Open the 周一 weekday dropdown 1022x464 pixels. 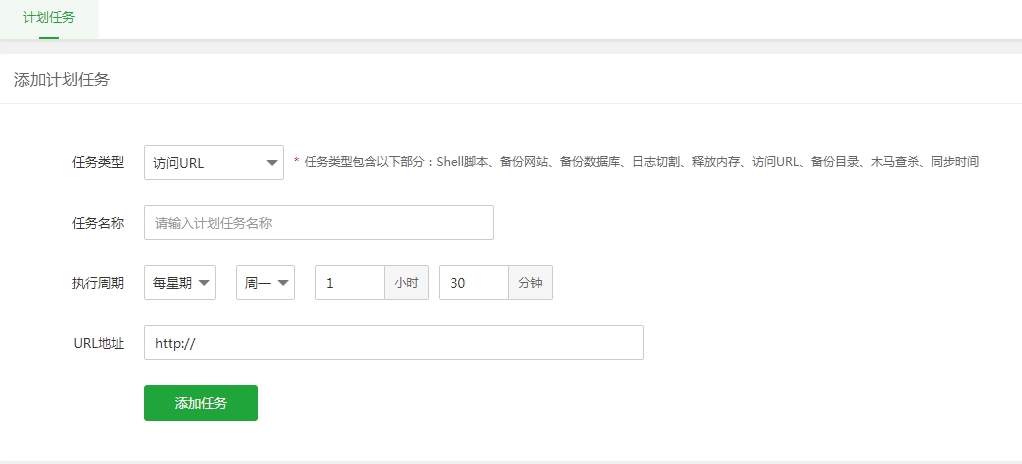click(x=264, y=283)
